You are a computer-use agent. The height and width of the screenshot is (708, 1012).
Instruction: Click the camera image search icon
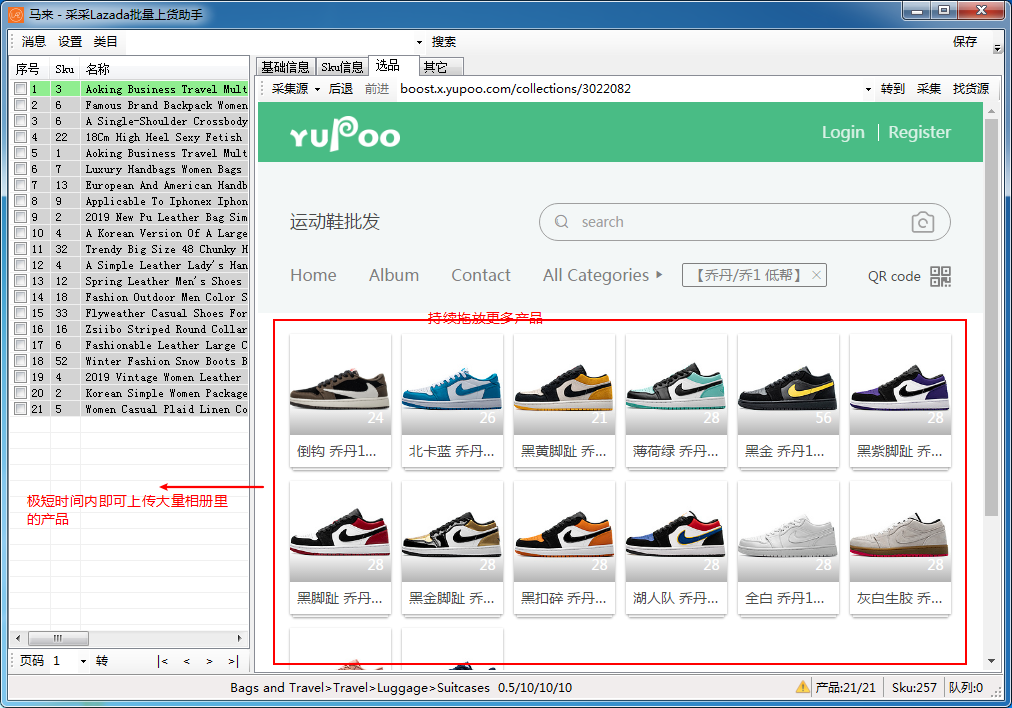click(x=922, y=223)
